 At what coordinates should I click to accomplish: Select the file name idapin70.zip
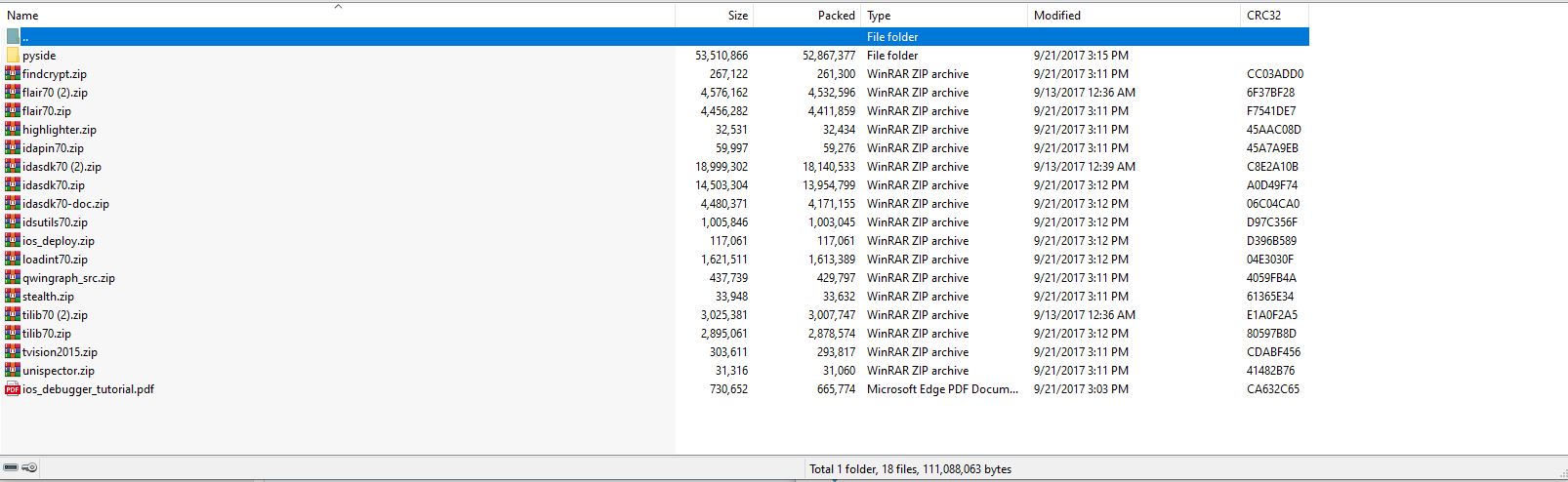53,148
